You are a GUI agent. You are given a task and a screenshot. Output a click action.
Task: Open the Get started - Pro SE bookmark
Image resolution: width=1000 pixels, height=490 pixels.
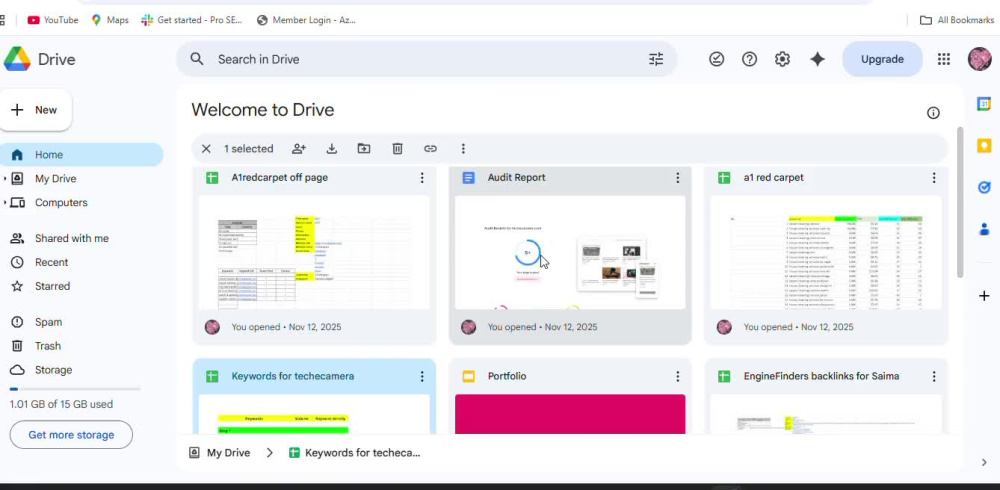pyautogui.click(x=192, y=20)
